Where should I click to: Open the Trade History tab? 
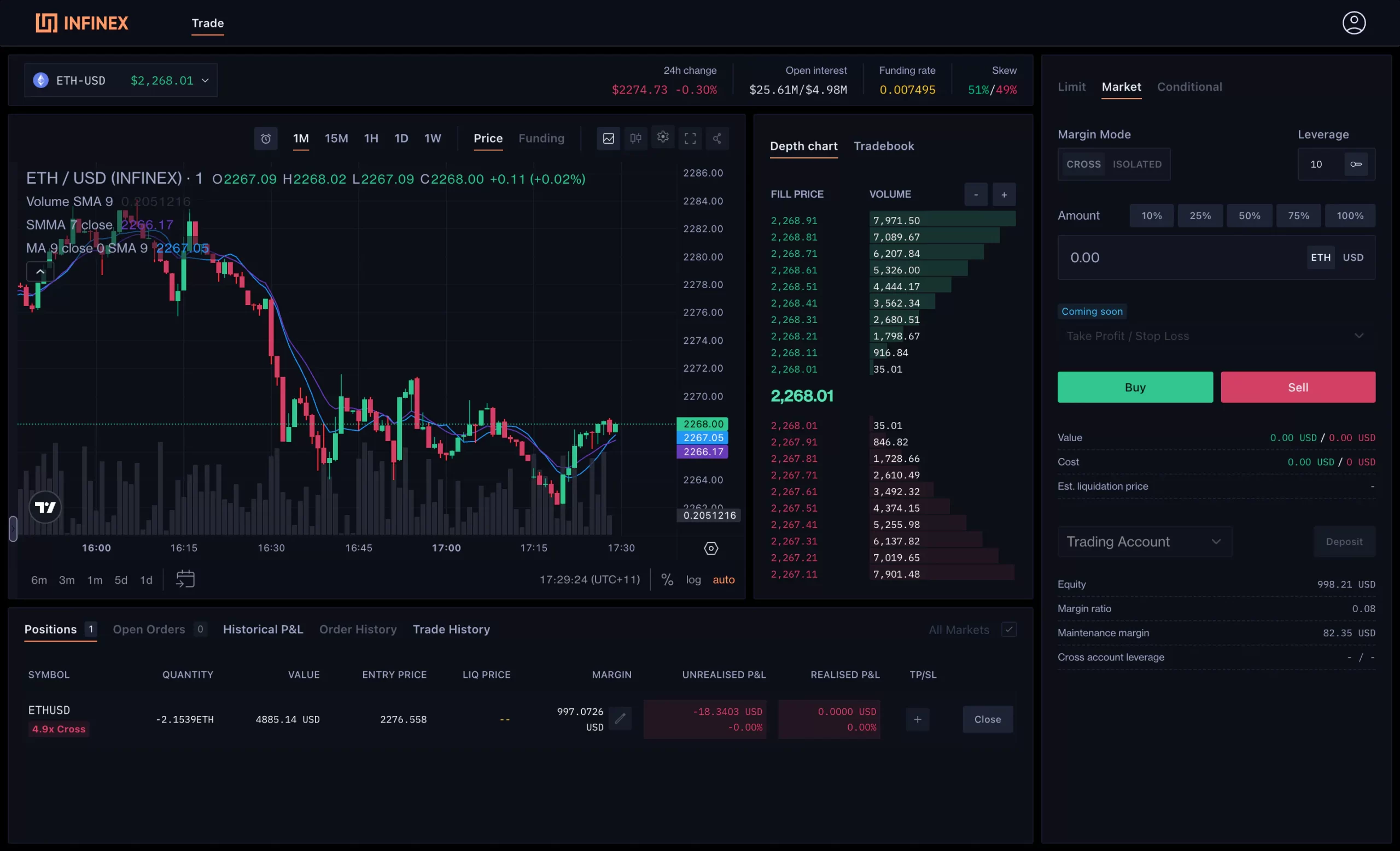pyautogui.click(x=451, y=629)
